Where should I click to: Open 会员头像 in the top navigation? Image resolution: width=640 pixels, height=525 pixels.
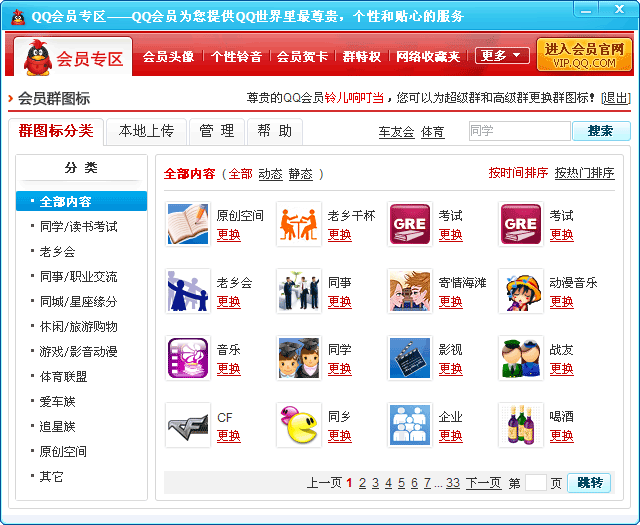pos(168,56)
